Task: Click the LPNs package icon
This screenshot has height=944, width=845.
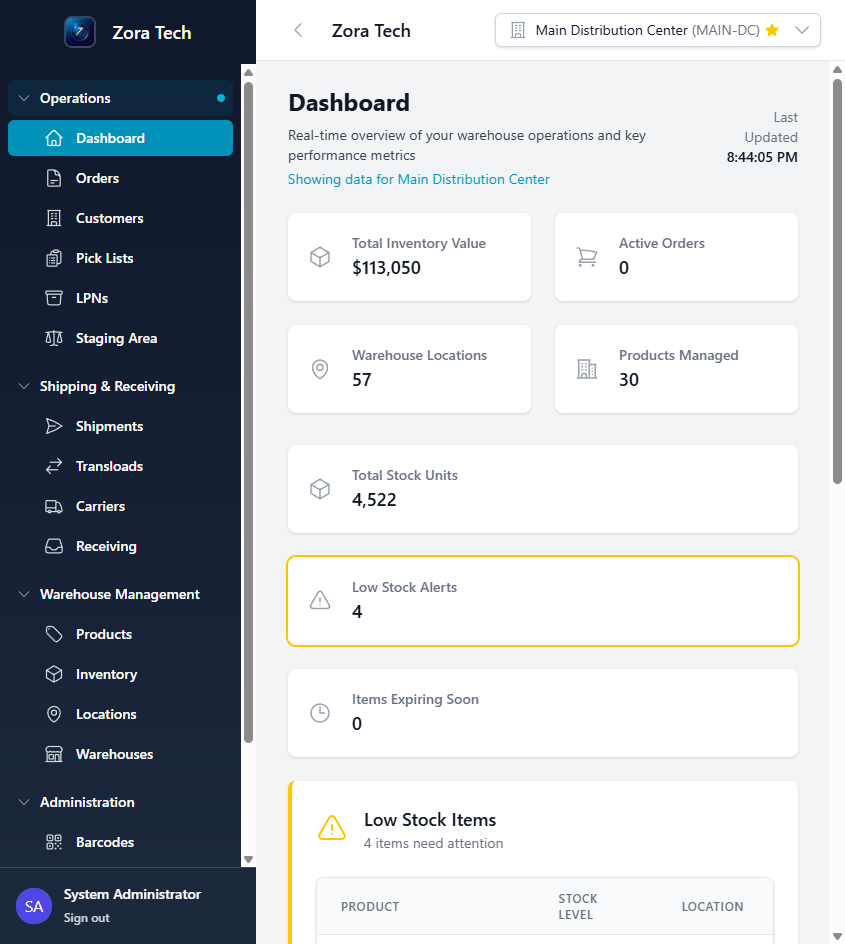Action: coord(54,298)
